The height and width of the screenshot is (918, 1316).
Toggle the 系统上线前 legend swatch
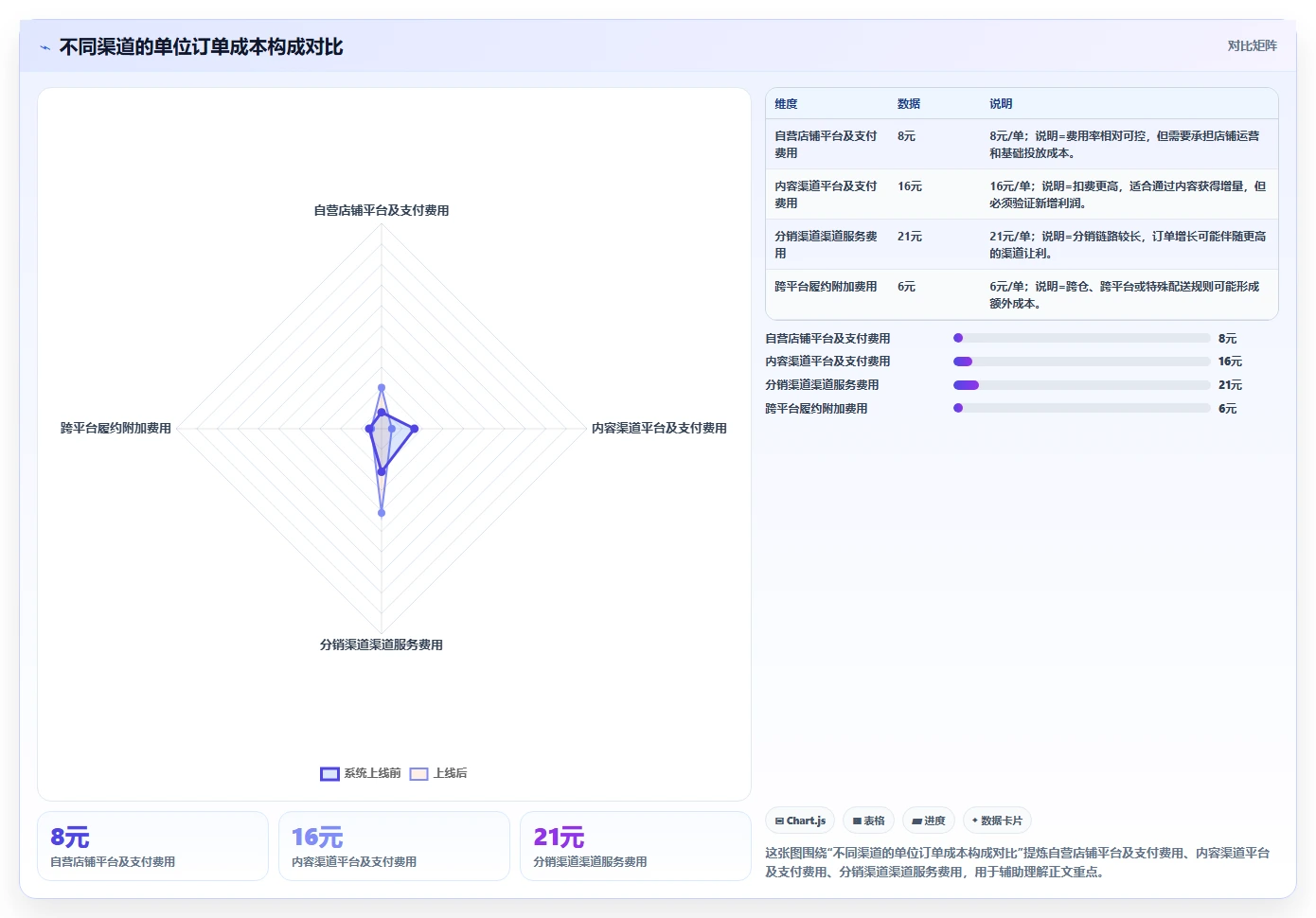click(329, 773)
